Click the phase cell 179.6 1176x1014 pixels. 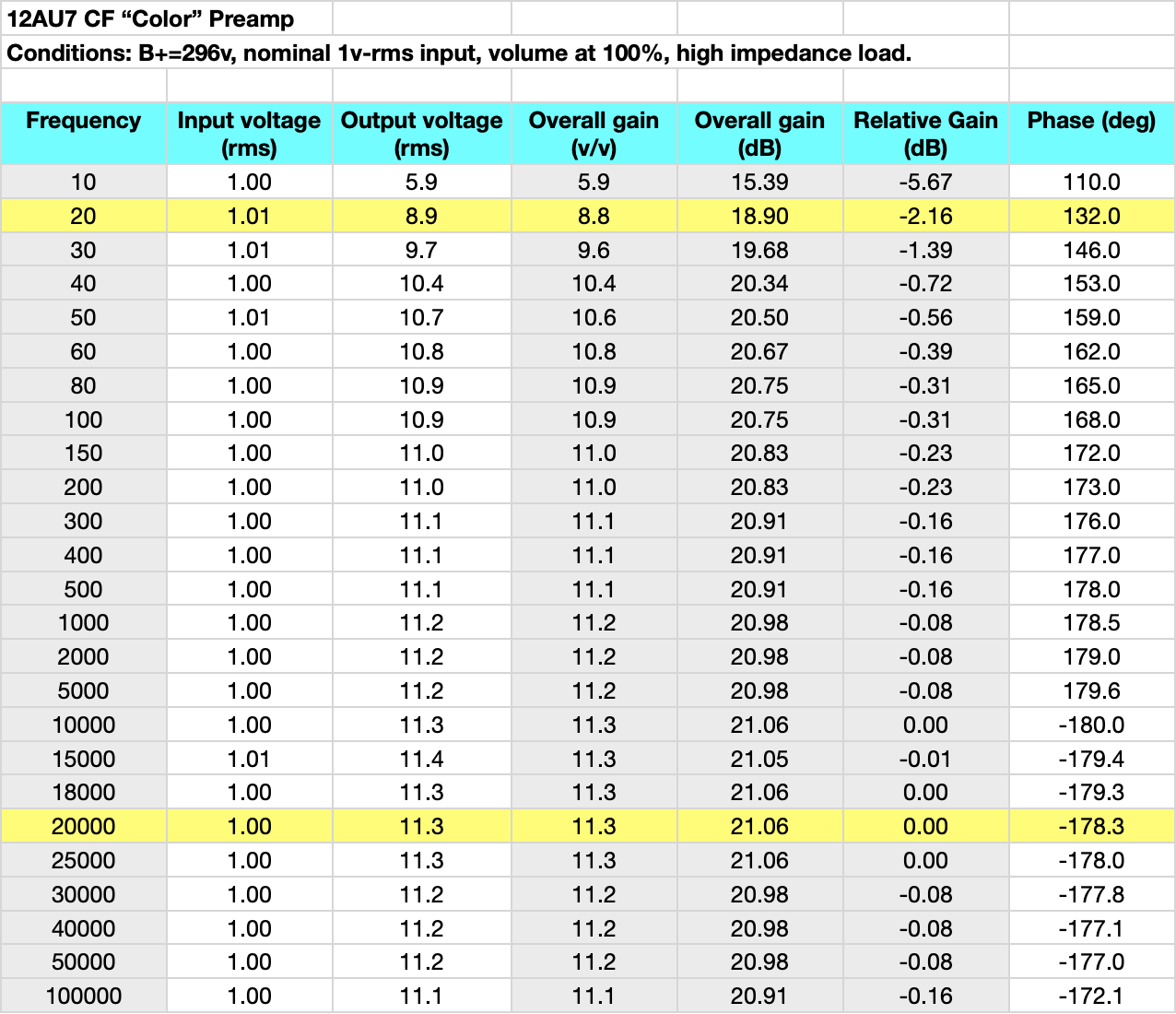[x=1091, y=690]
